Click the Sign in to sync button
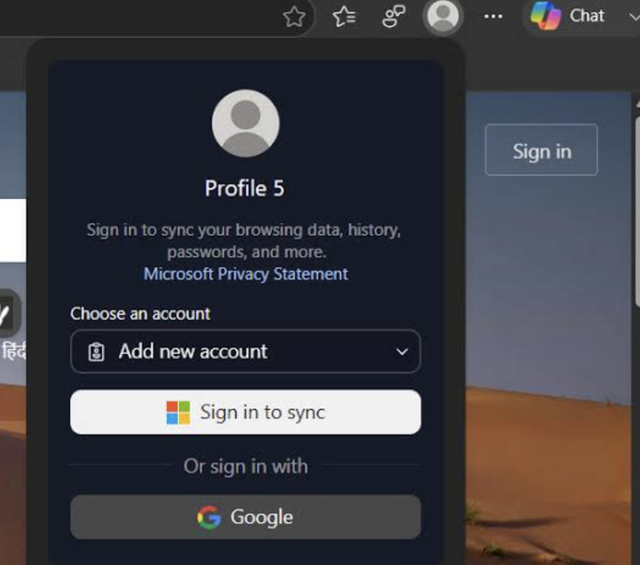Image resolution: width=640 pixels, height=565 pixels. pyautogui.click(x=245, y=412)
